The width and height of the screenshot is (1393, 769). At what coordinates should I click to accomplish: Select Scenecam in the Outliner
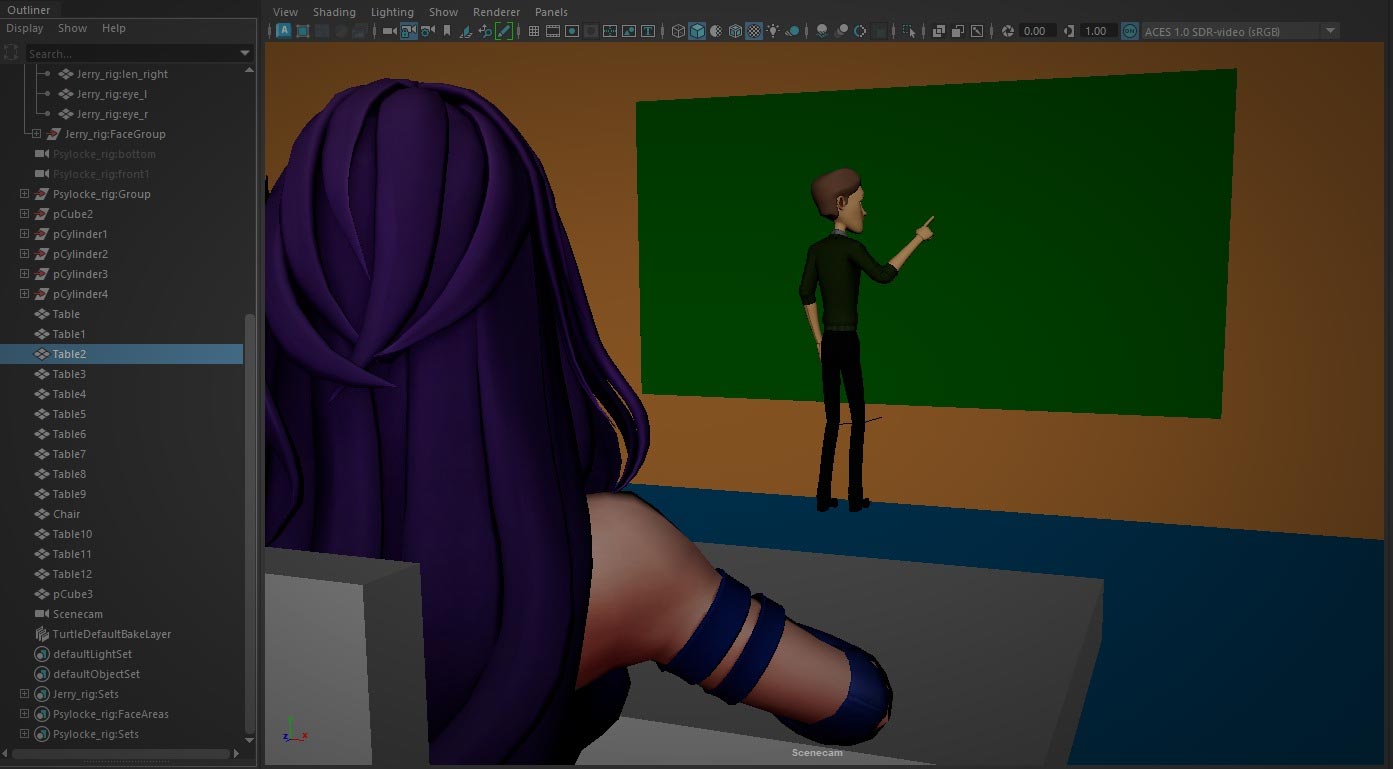tap(77, 614)
